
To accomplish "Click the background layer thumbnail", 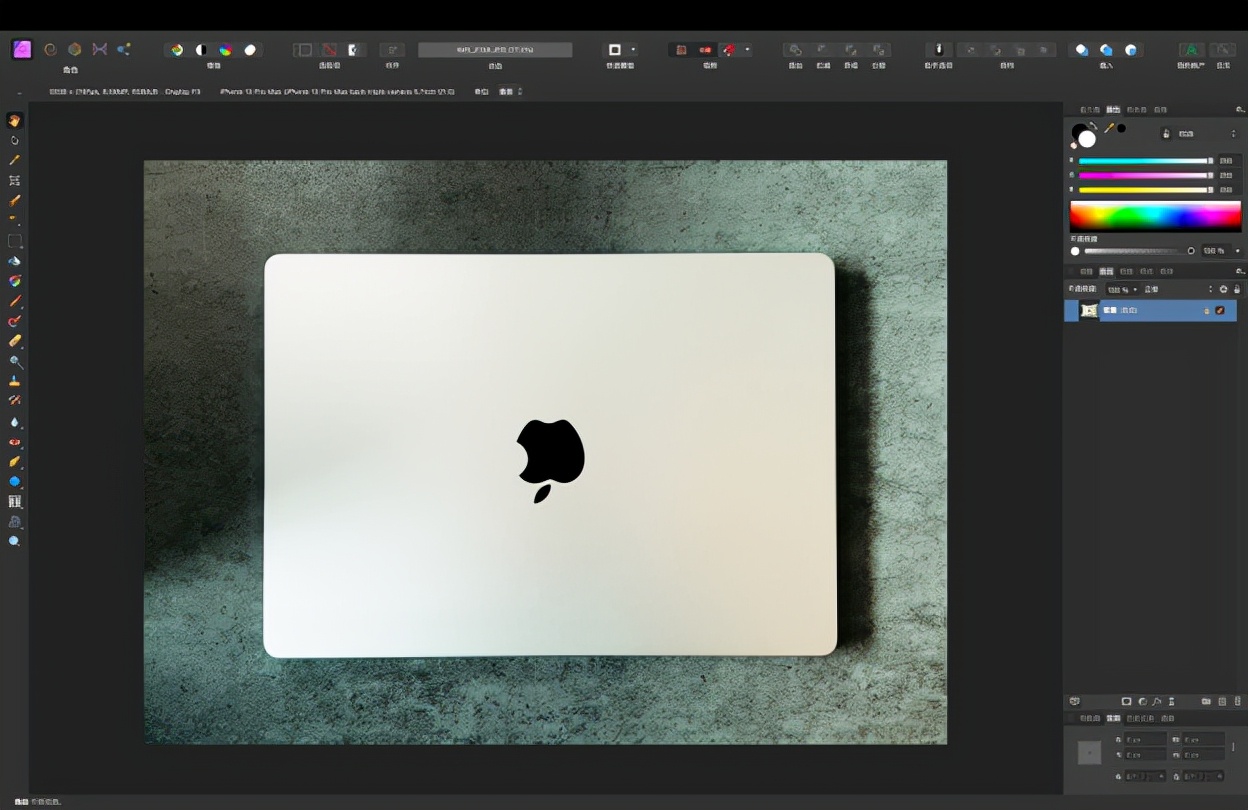I will coord(1089,311).
